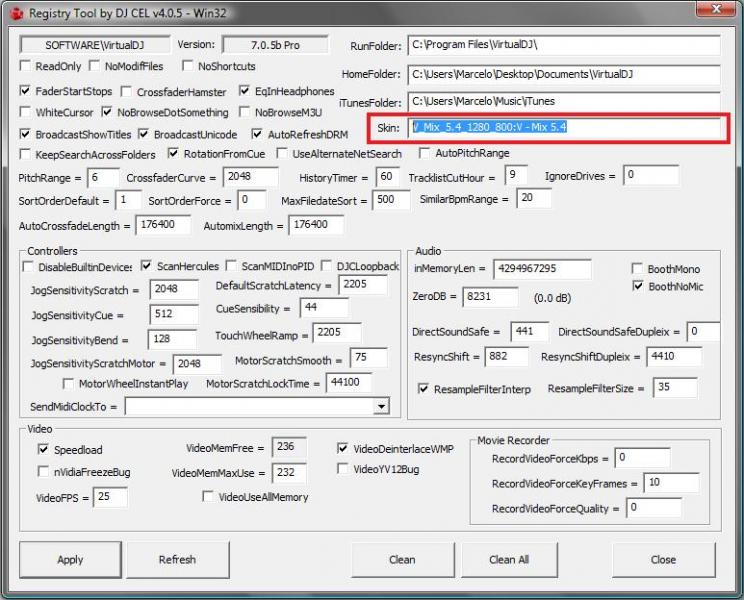Click the Skin input field
This screenshot has height=600, width=744.
pos(565,127)
